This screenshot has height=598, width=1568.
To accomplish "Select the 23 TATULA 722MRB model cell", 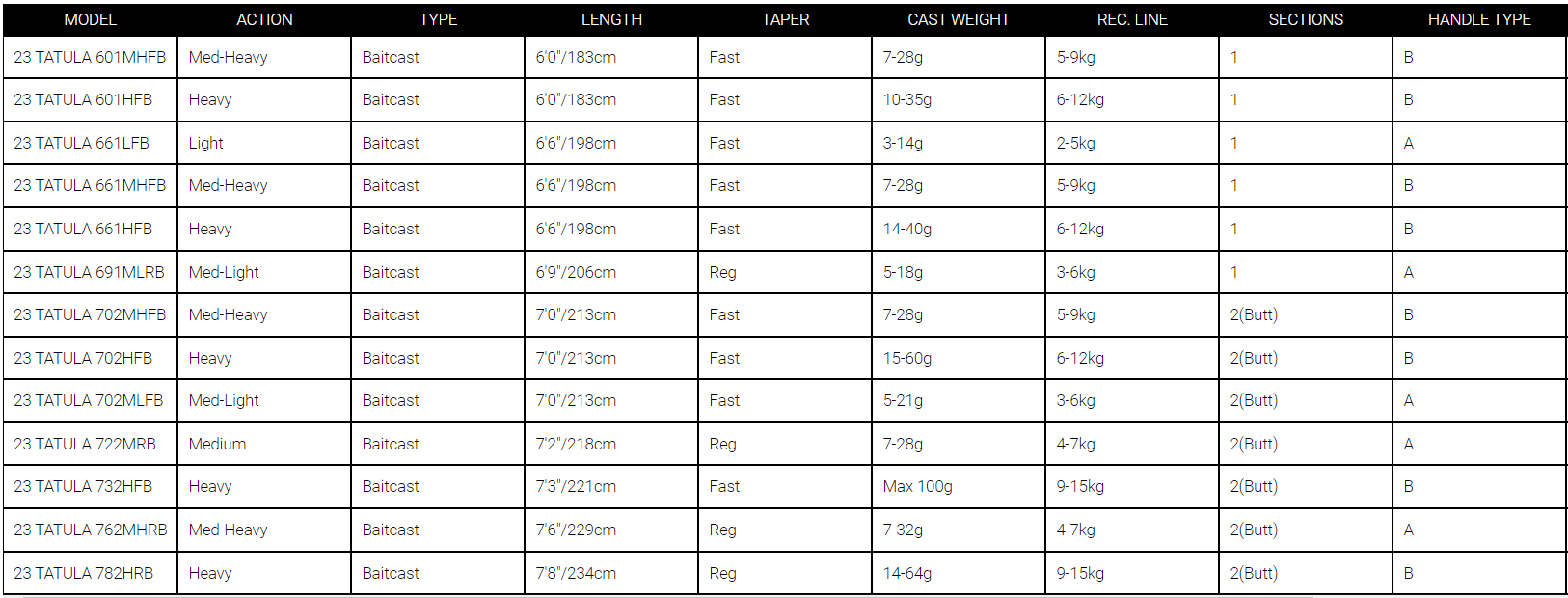I will [91, 445].
